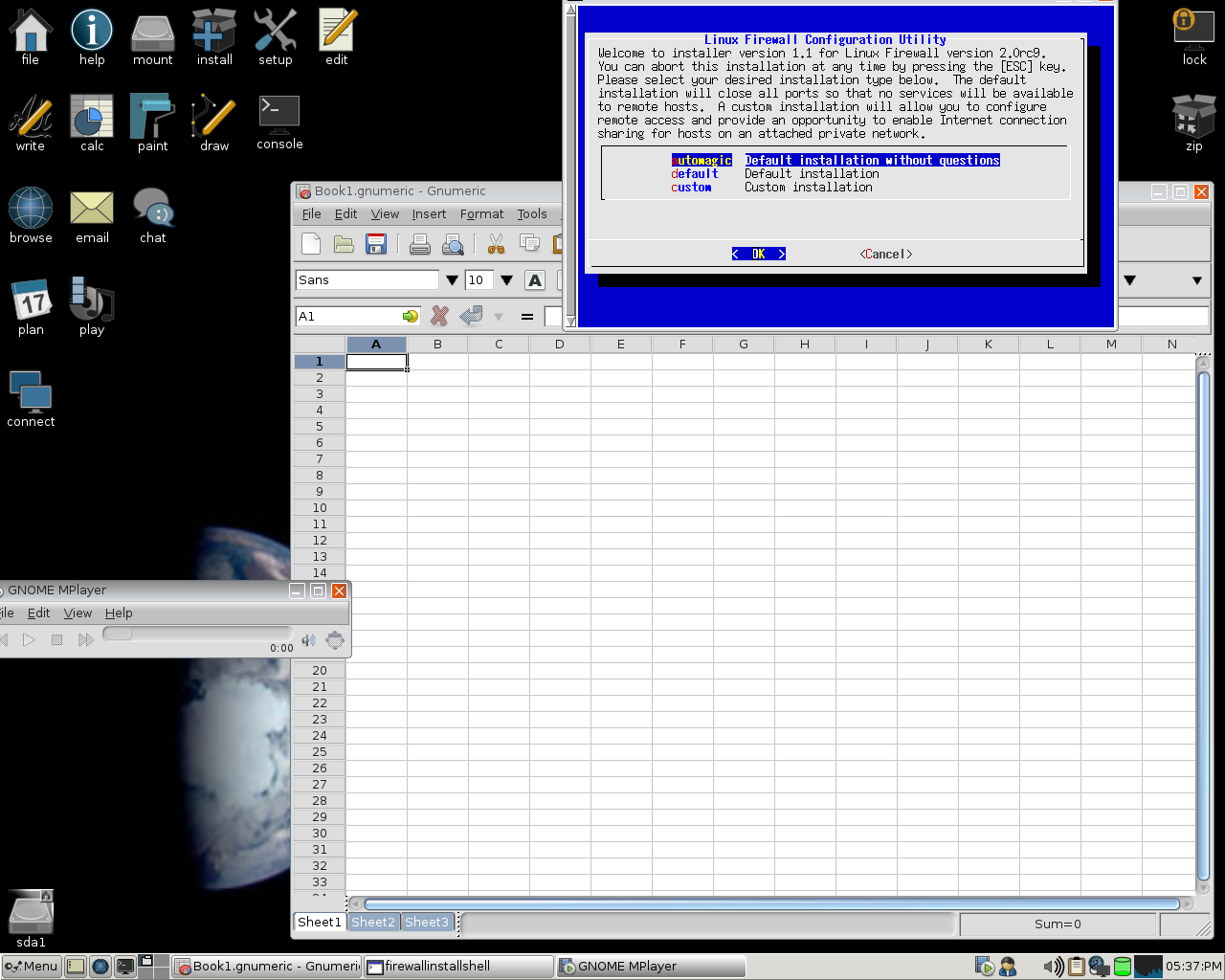Click the equals sign formula button

[x=526, y=316]
